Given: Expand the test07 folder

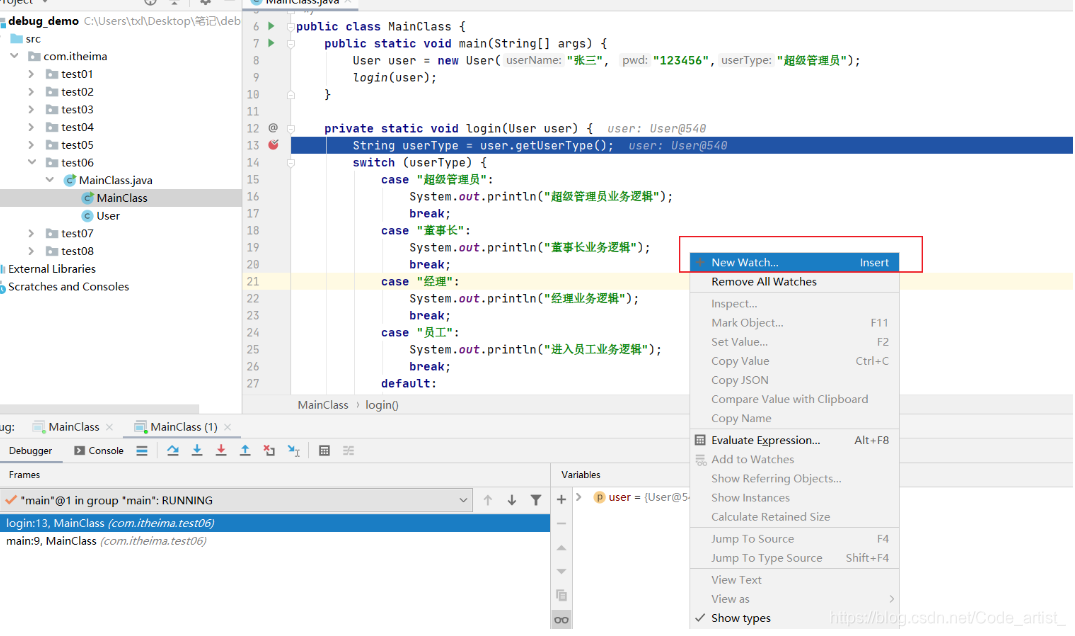Looking at the screenshot, I should coord(31,234).
